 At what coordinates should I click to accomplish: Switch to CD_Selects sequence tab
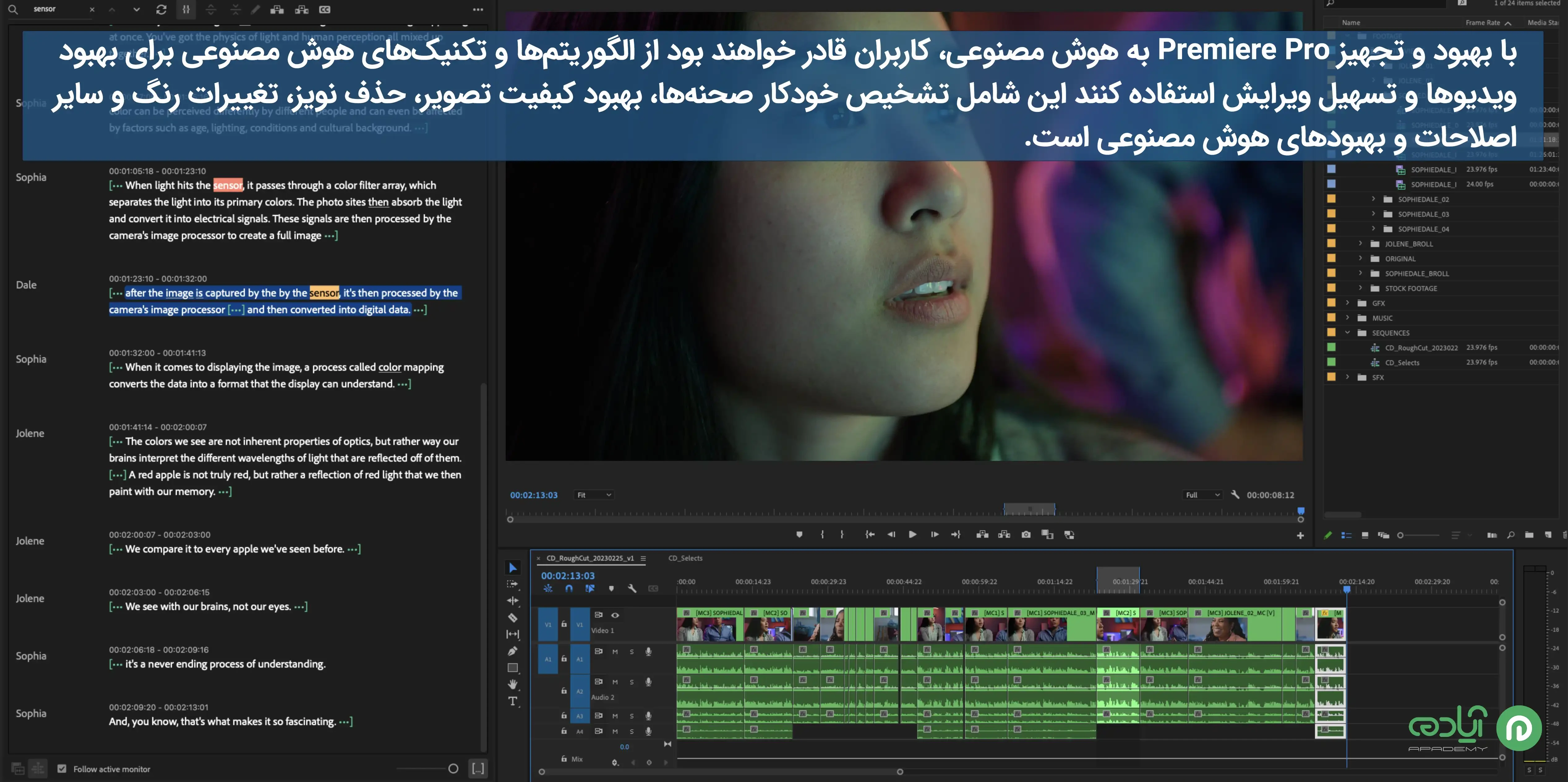click(685, 558)
